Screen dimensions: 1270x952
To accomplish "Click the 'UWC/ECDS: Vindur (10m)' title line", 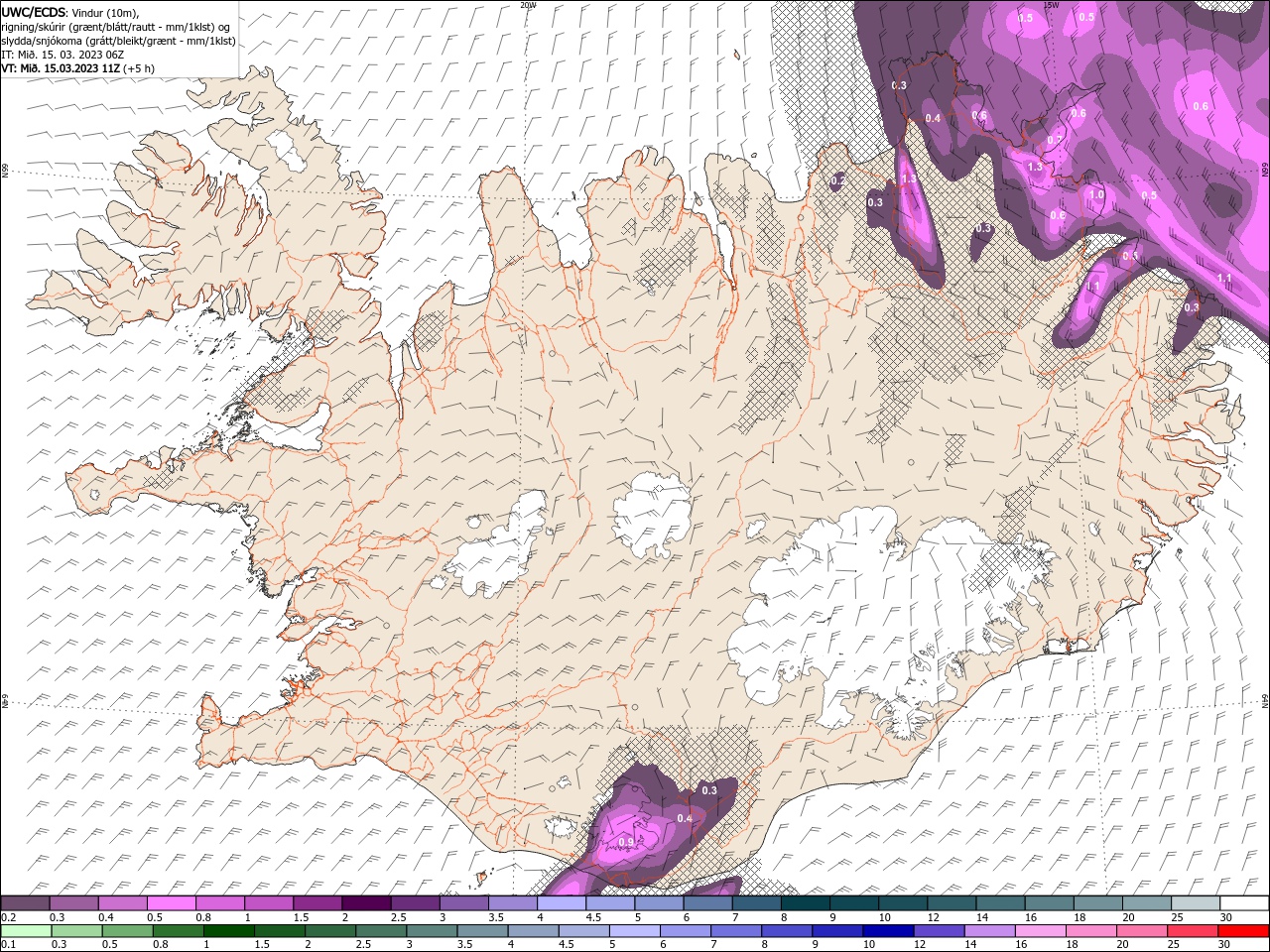I will 69,11.
